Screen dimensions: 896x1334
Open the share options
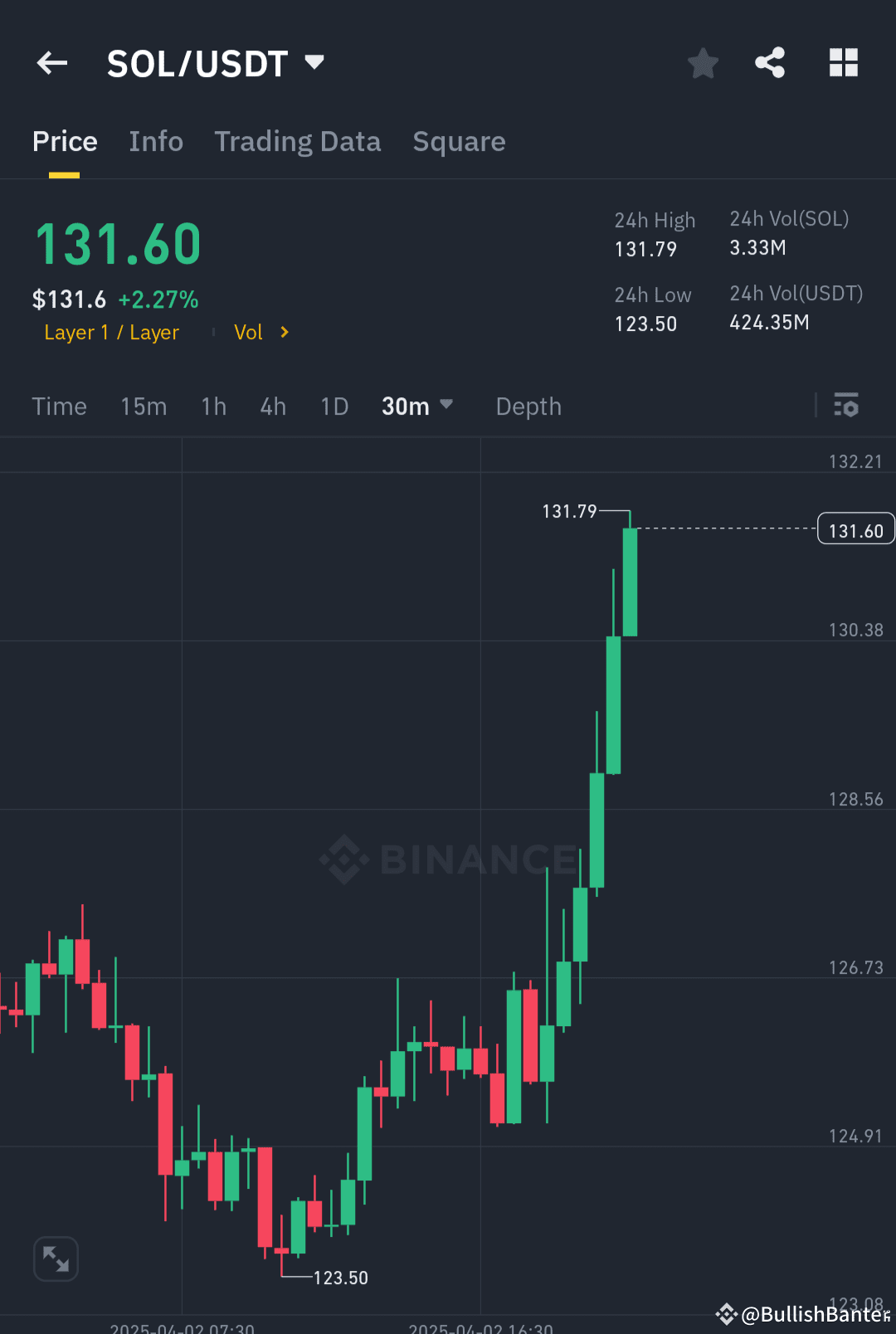coord(770,62)
